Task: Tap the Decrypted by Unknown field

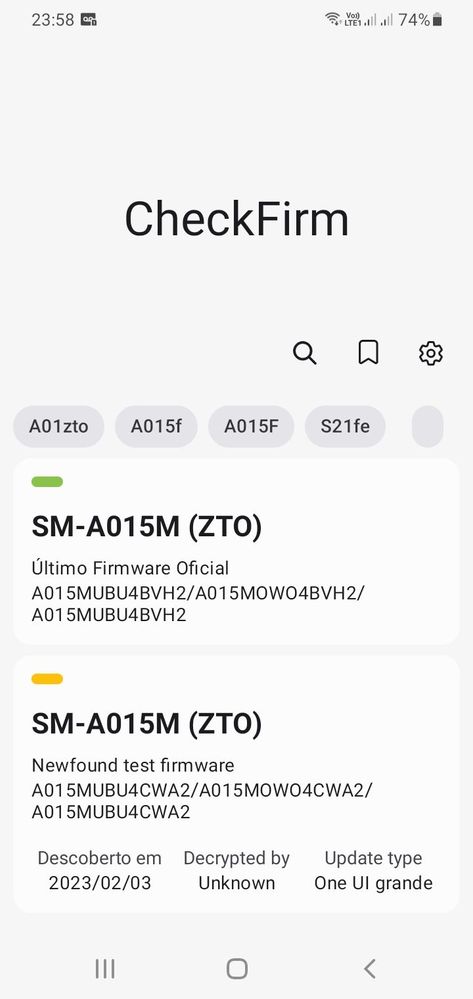Action: pyautogui.click(x=236, y=870)
